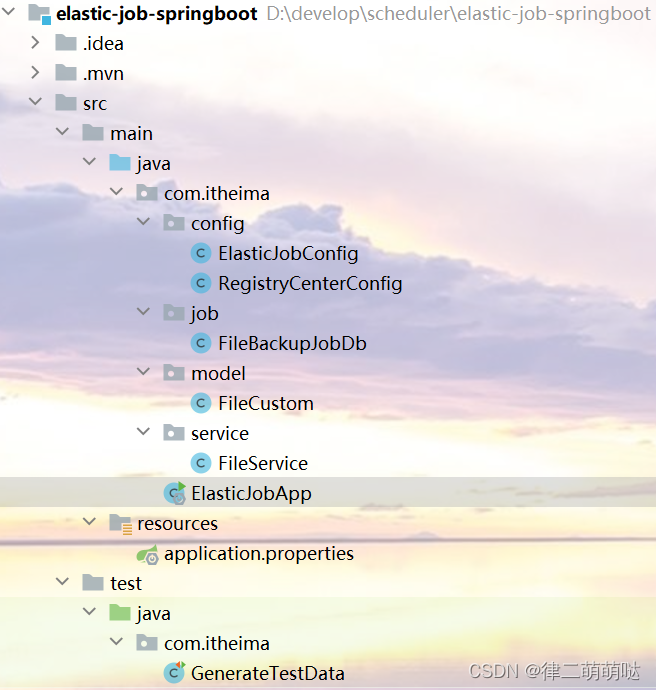Collapse the config package chevron

(x=143, y=222)
